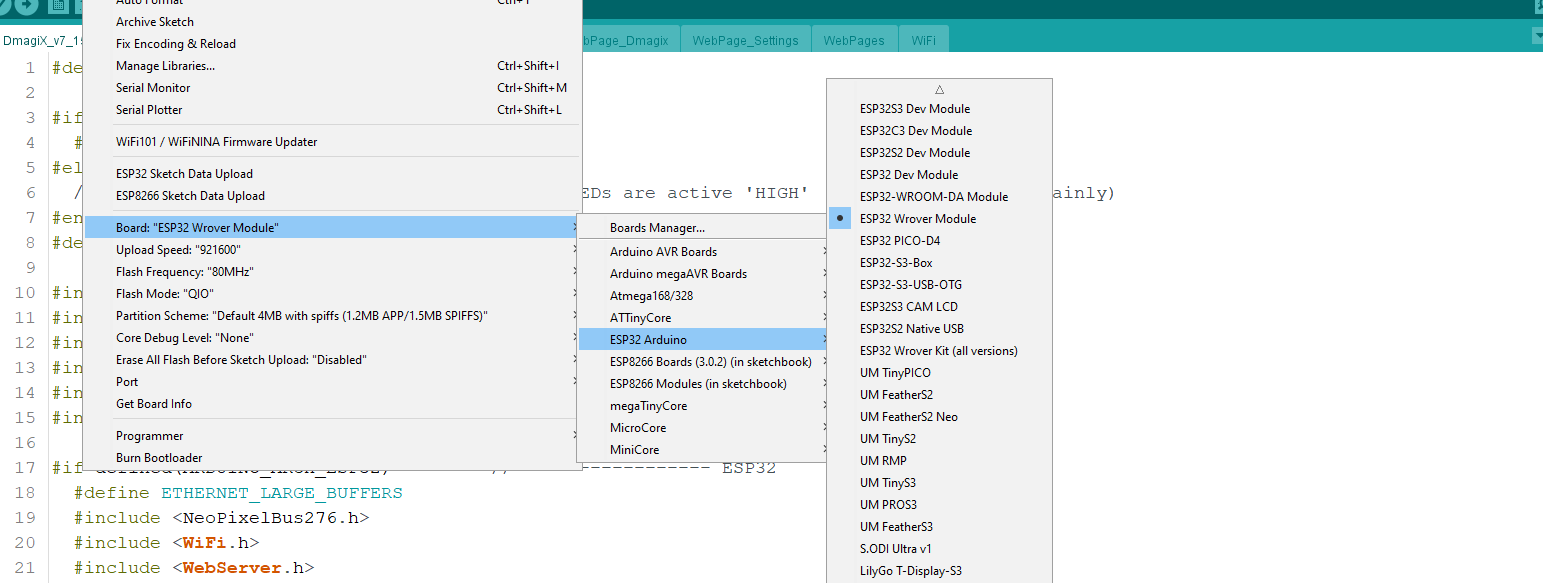Expand the Programmer submenu
Image resolution: width=1543 pixels, height=583 pixels.
click(332, 436)
